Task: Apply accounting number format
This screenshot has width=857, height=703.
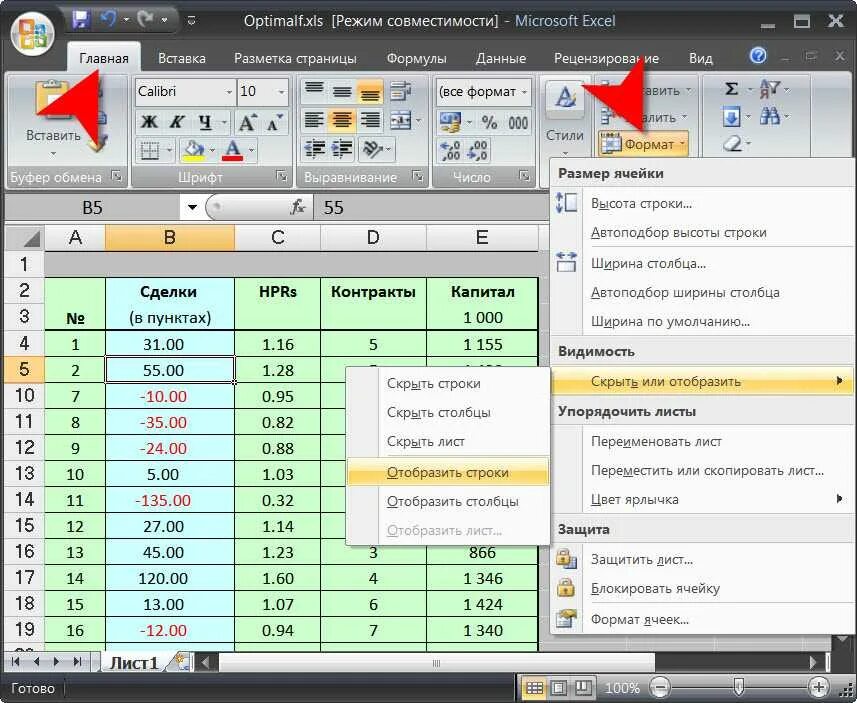Action: click(450, 122)
